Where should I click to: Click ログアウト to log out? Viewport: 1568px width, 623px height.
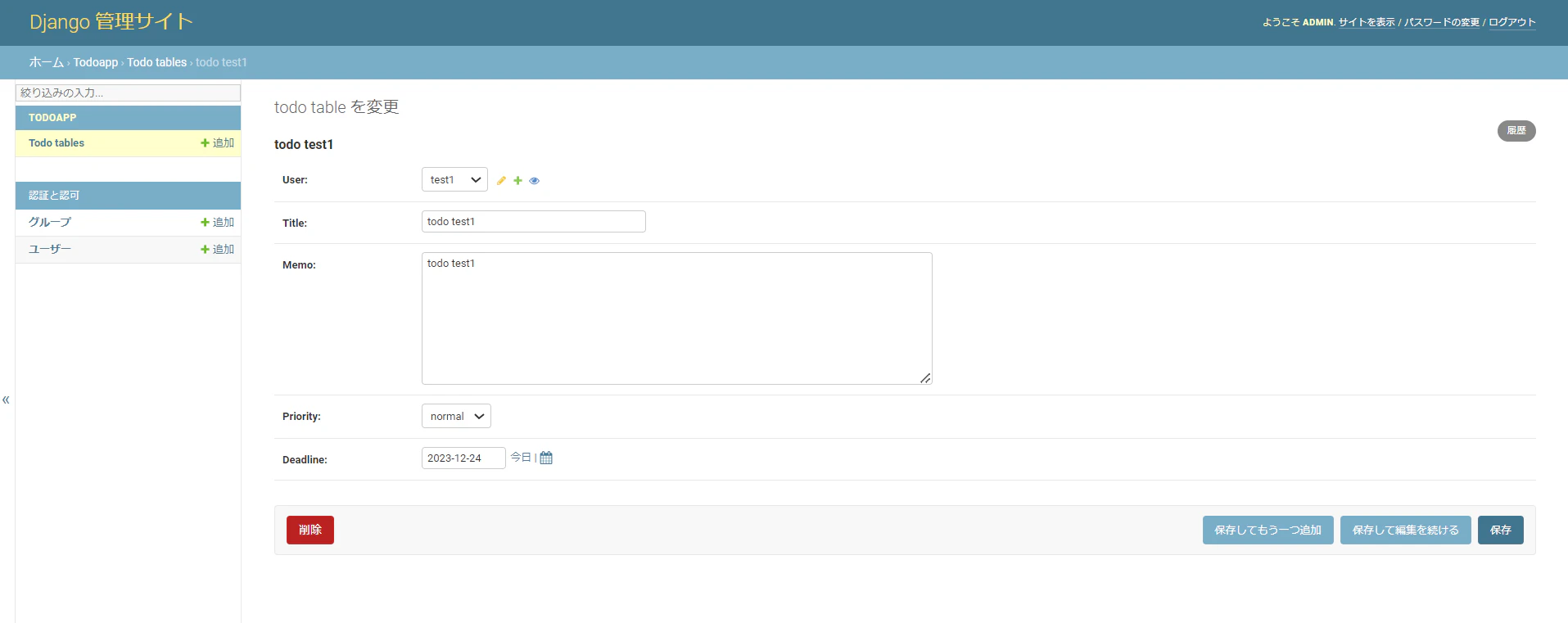coord(1512,22)
